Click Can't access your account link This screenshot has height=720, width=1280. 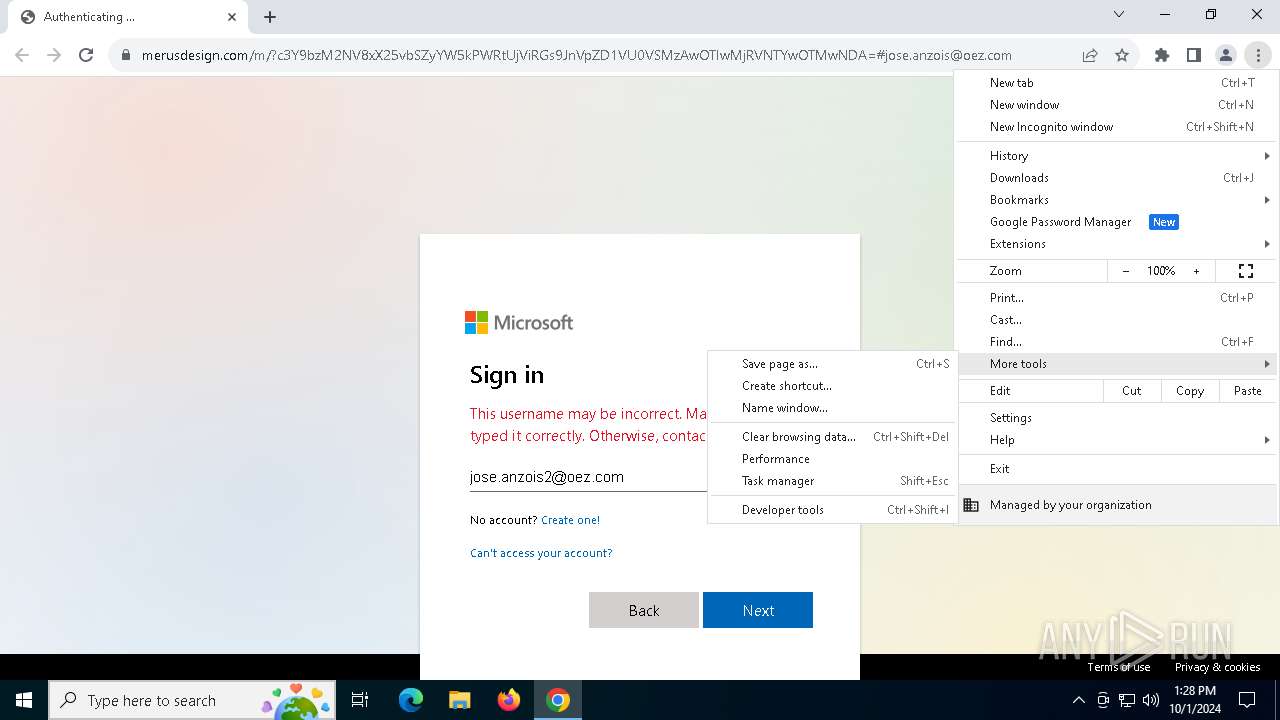(541, 553)
